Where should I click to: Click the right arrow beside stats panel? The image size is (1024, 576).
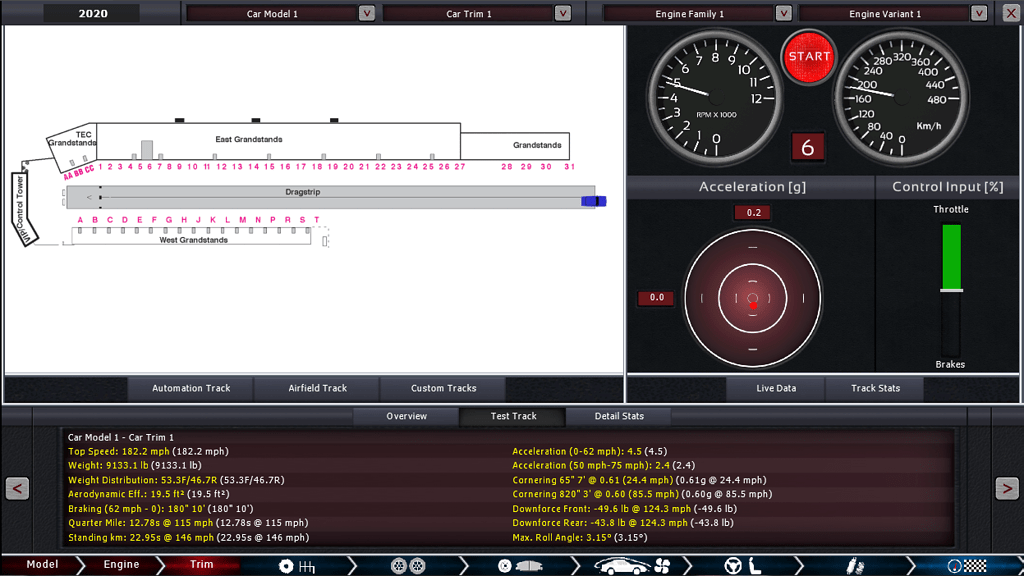[1006, 488]
